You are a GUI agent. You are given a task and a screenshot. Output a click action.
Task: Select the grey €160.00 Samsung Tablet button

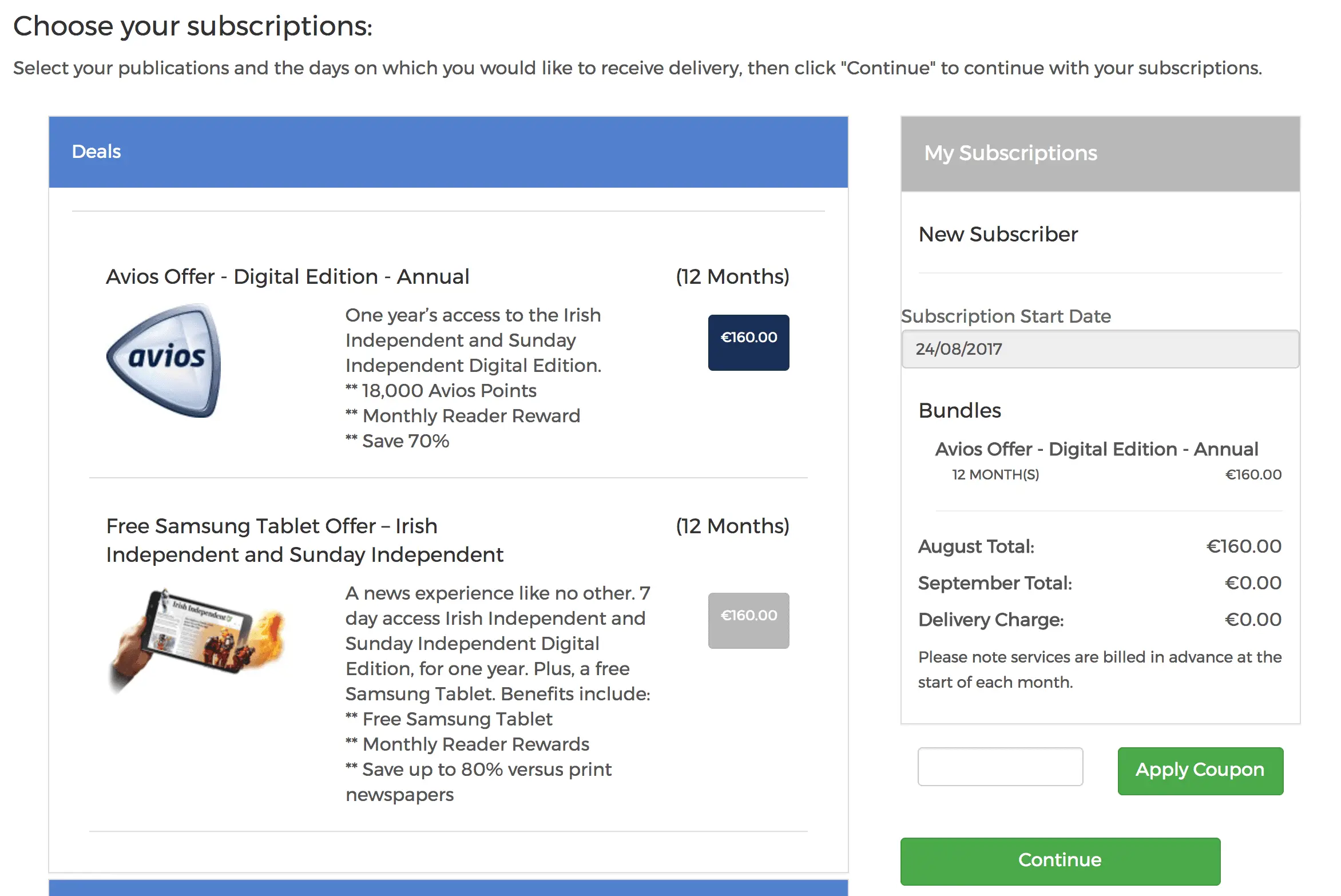[x=748, y=620]
